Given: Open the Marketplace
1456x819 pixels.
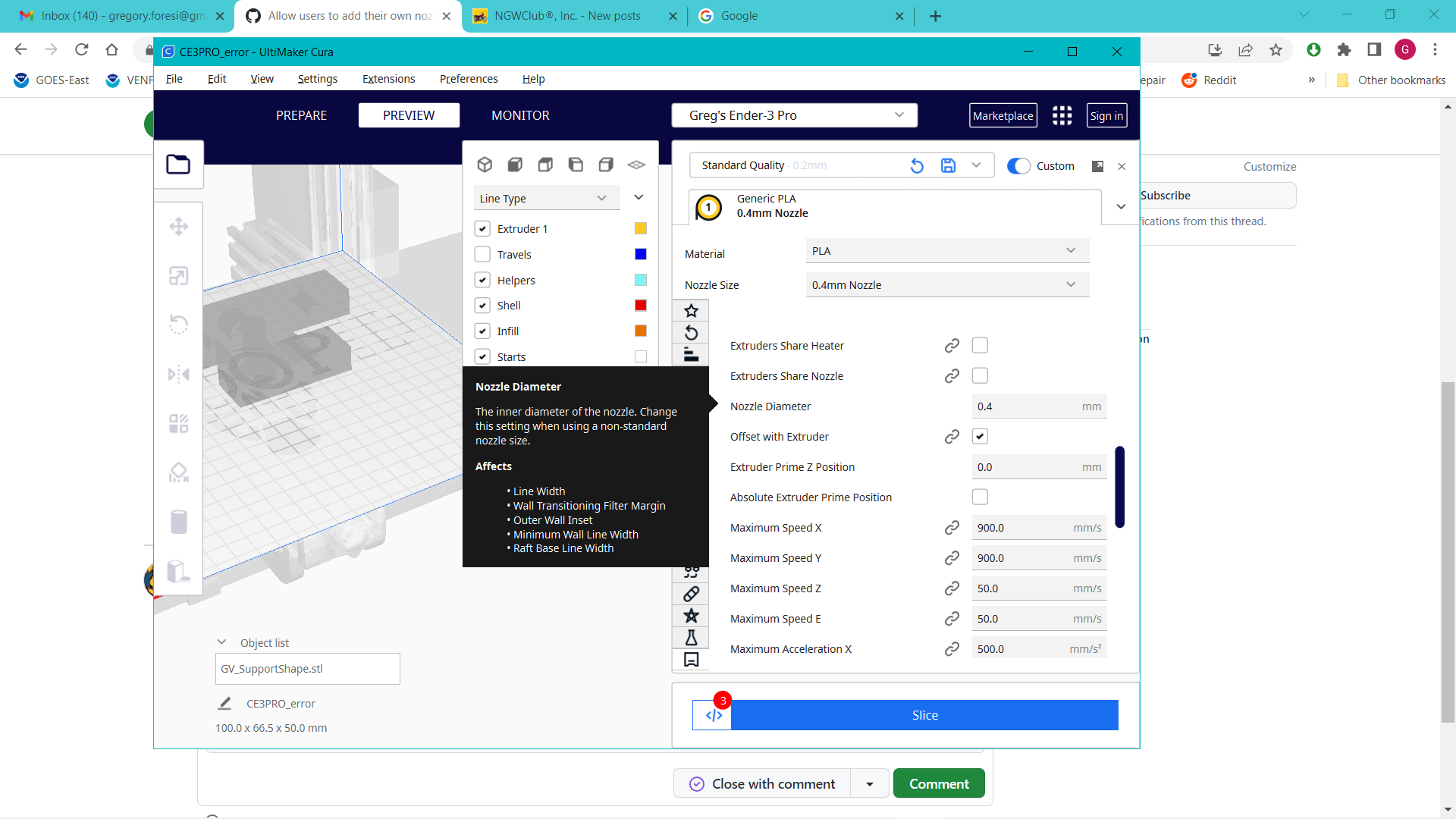Looking at the screenshot, I should 1003,115.
